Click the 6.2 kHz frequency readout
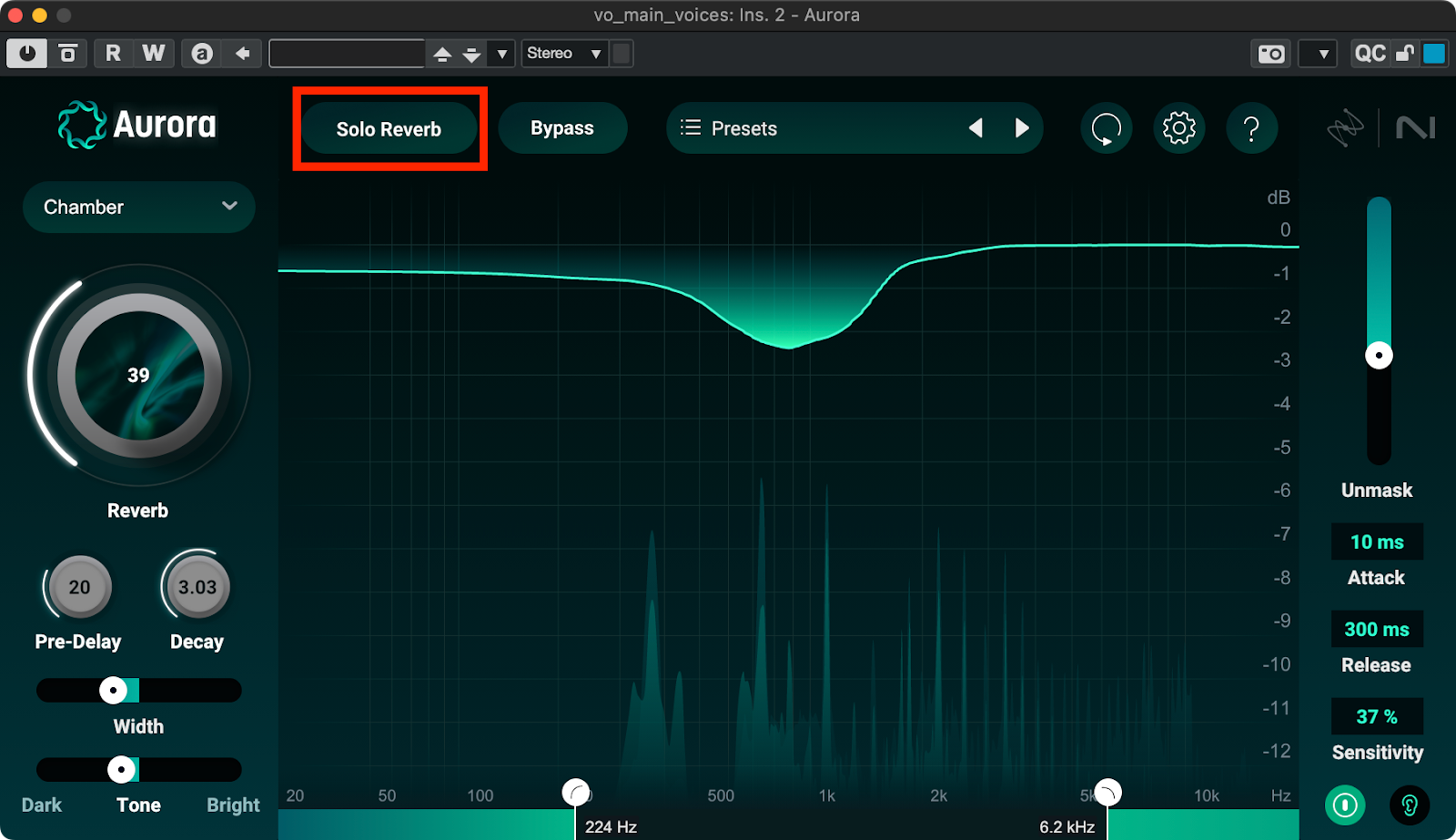 pos(1067,827)
